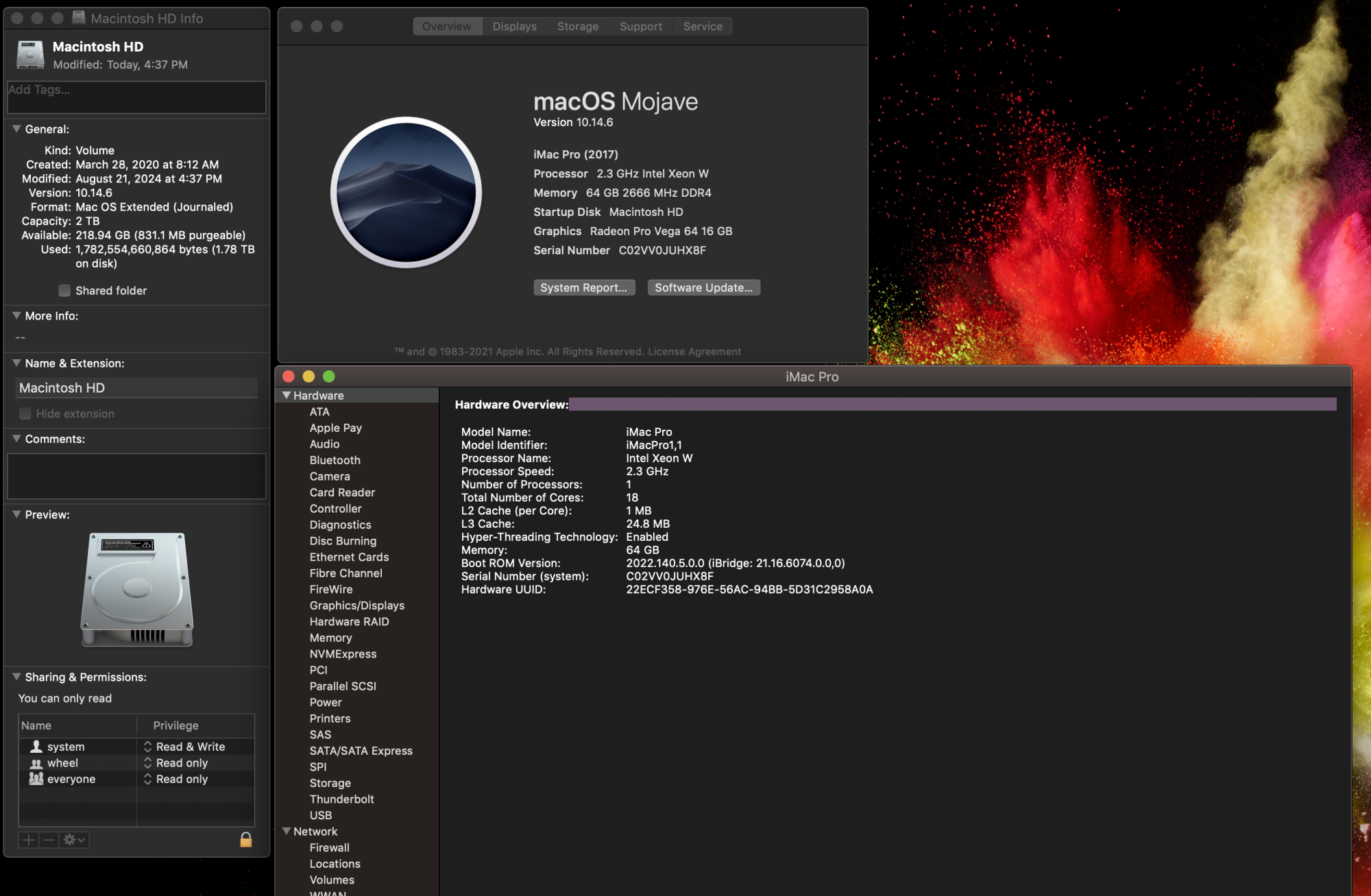
Task: Click the everyone group icon
Action: tap(36, 779)
